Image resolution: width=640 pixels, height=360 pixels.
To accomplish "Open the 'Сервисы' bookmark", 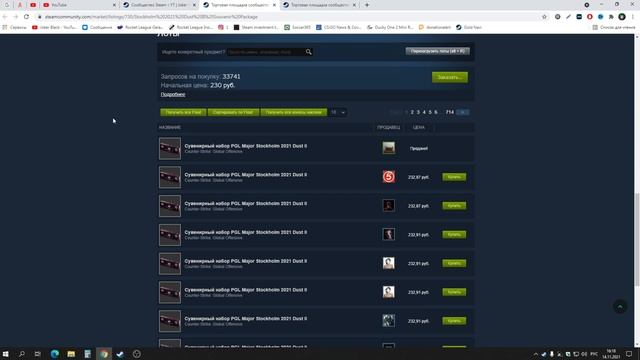I will coord(15,27).
